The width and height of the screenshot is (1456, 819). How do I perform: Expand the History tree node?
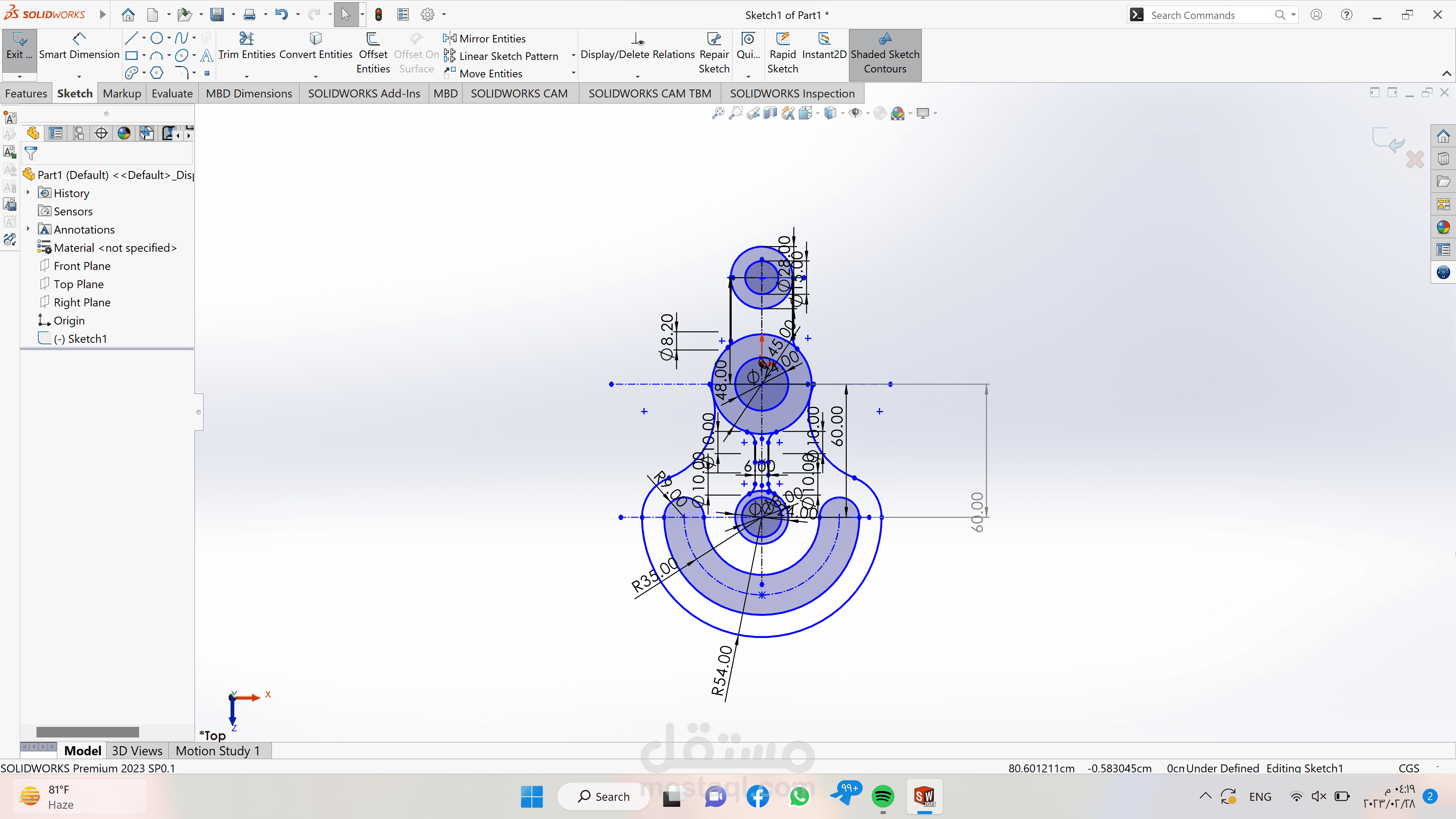coord(28,193)
